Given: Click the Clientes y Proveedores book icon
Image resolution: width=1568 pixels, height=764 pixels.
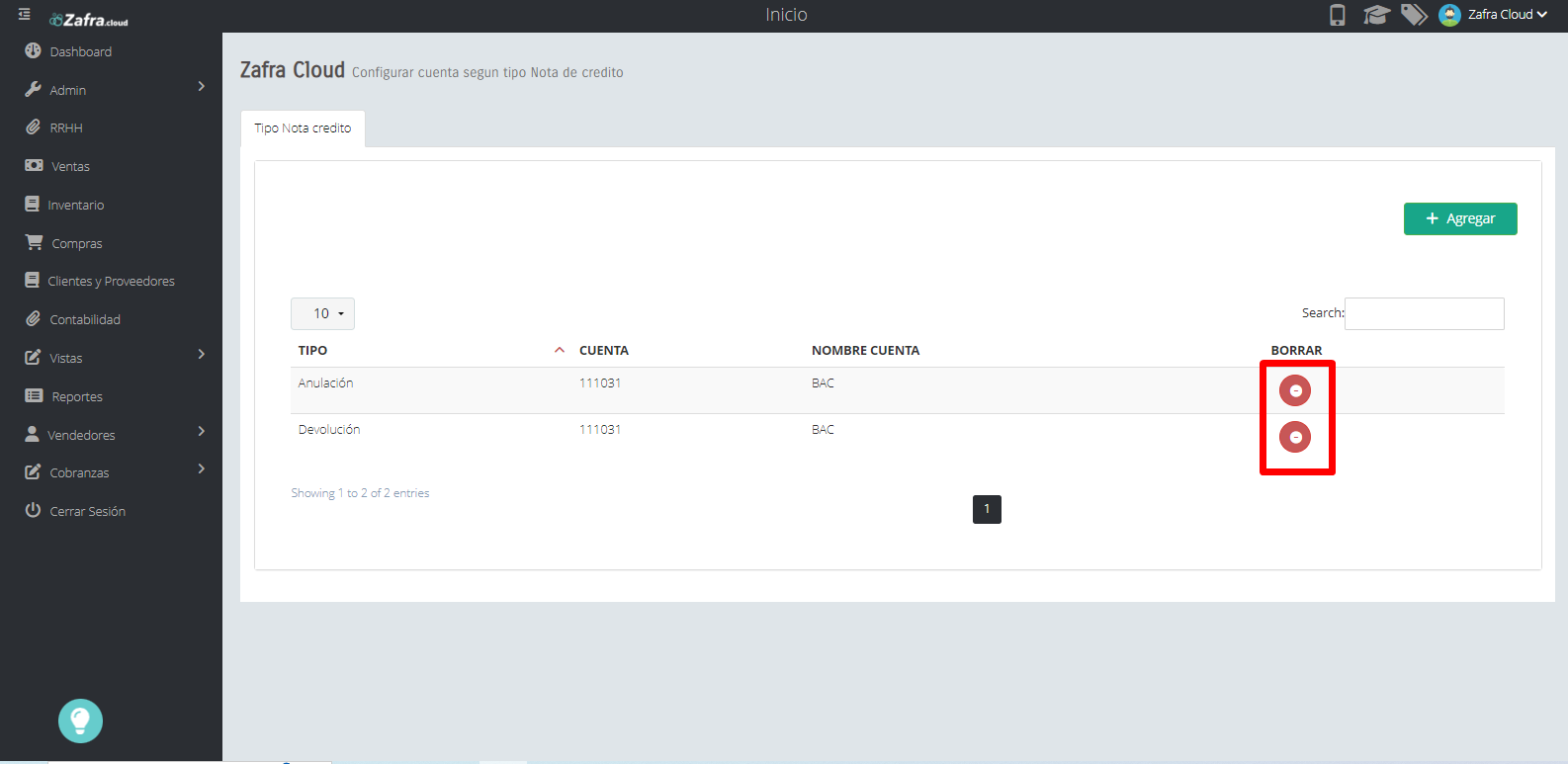Looking at the screenshot, I should pos(32,281).
